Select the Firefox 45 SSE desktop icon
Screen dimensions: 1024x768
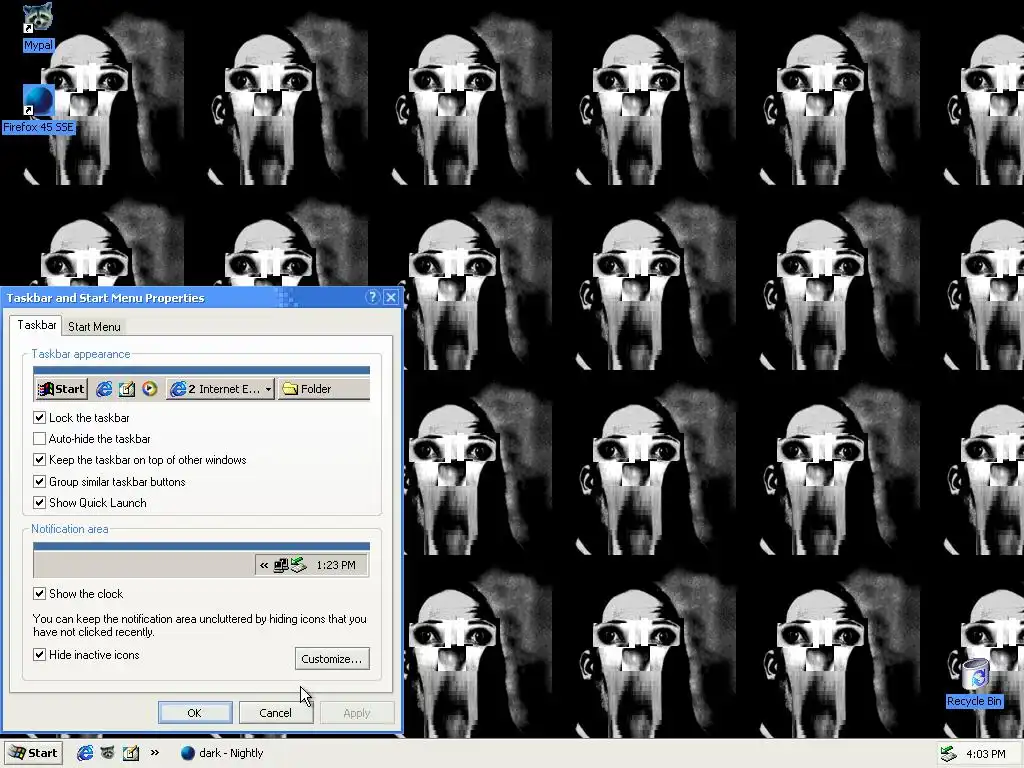point(38,109)
